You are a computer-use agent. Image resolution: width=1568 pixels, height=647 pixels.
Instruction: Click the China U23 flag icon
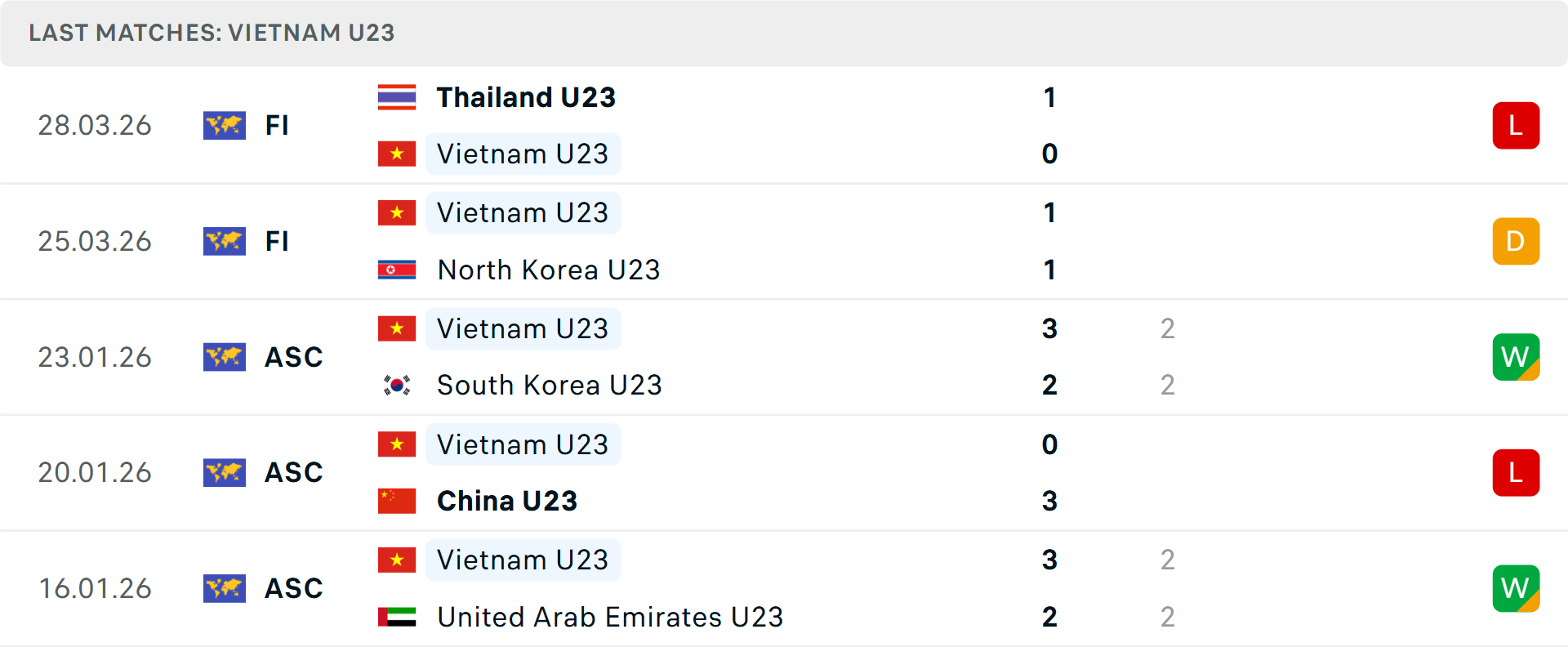click(397, 501)
